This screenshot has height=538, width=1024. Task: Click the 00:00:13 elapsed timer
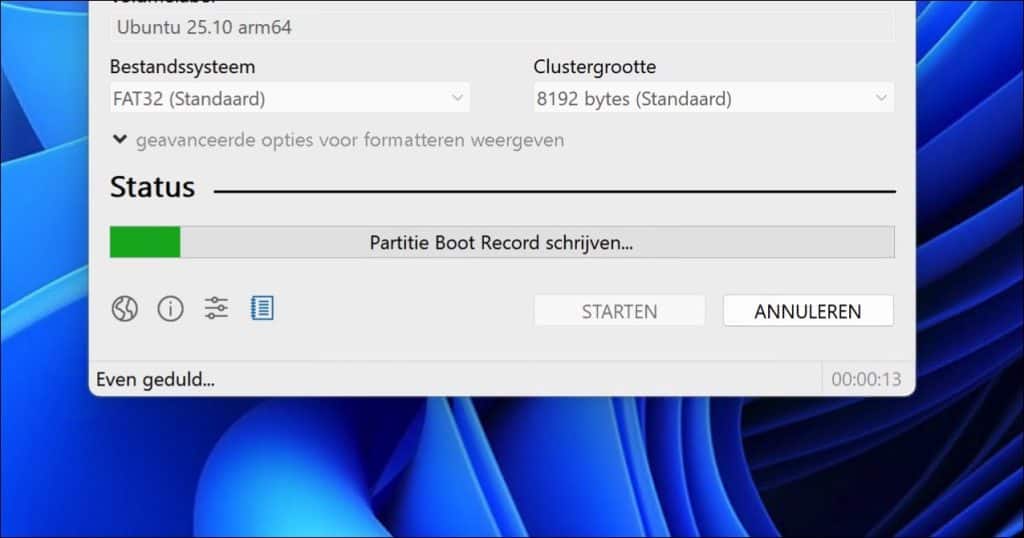866,379
